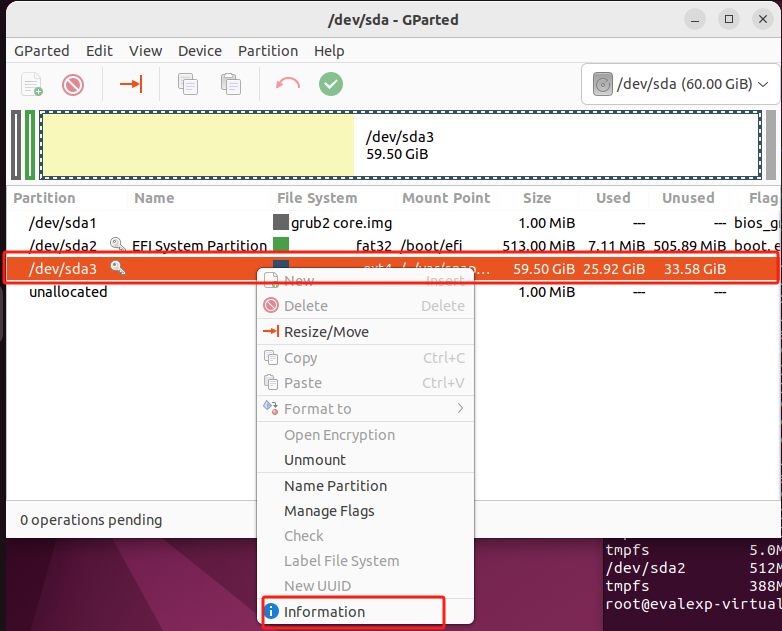Choose Resize/Move in context menu
The height and width of the screenshot is (631, 782).
[326, 332]
